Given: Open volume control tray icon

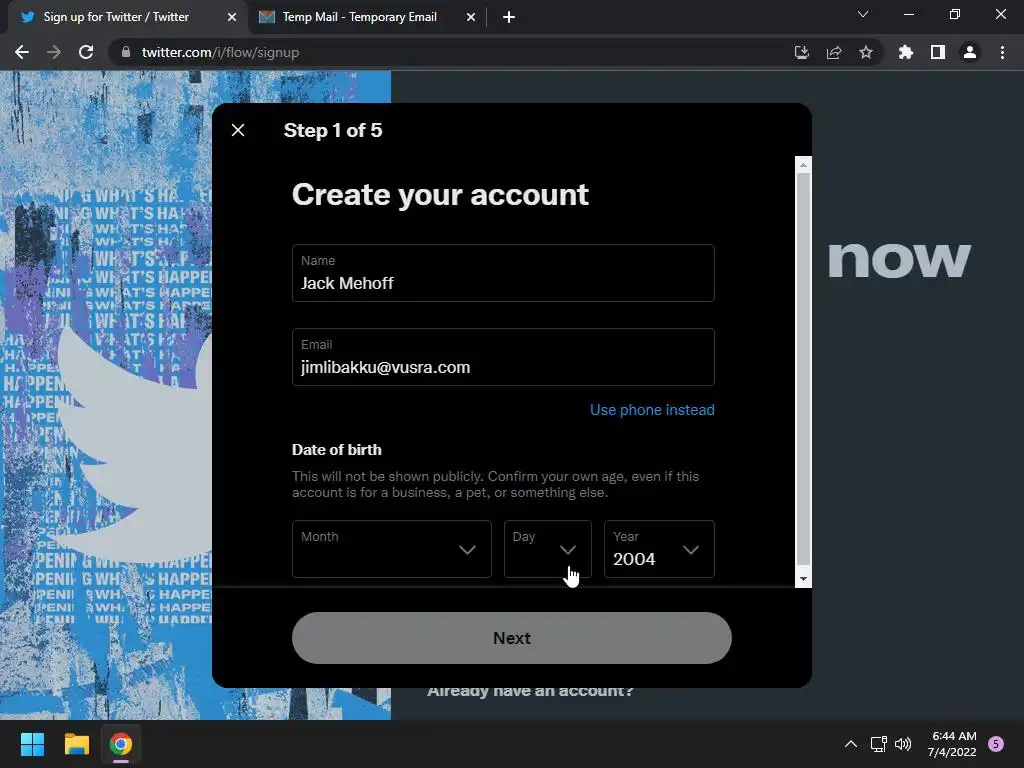Looking at the screenshot, I should [x=903, y=744].
